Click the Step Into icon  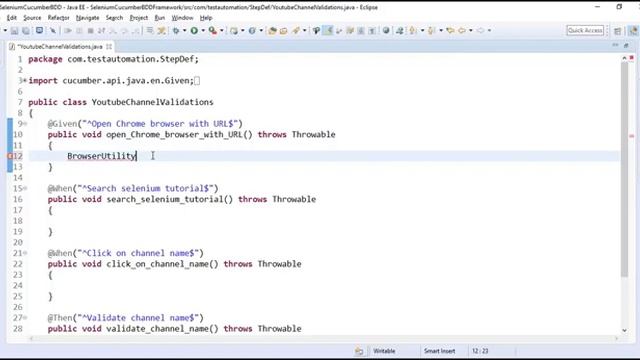point(113,31)
